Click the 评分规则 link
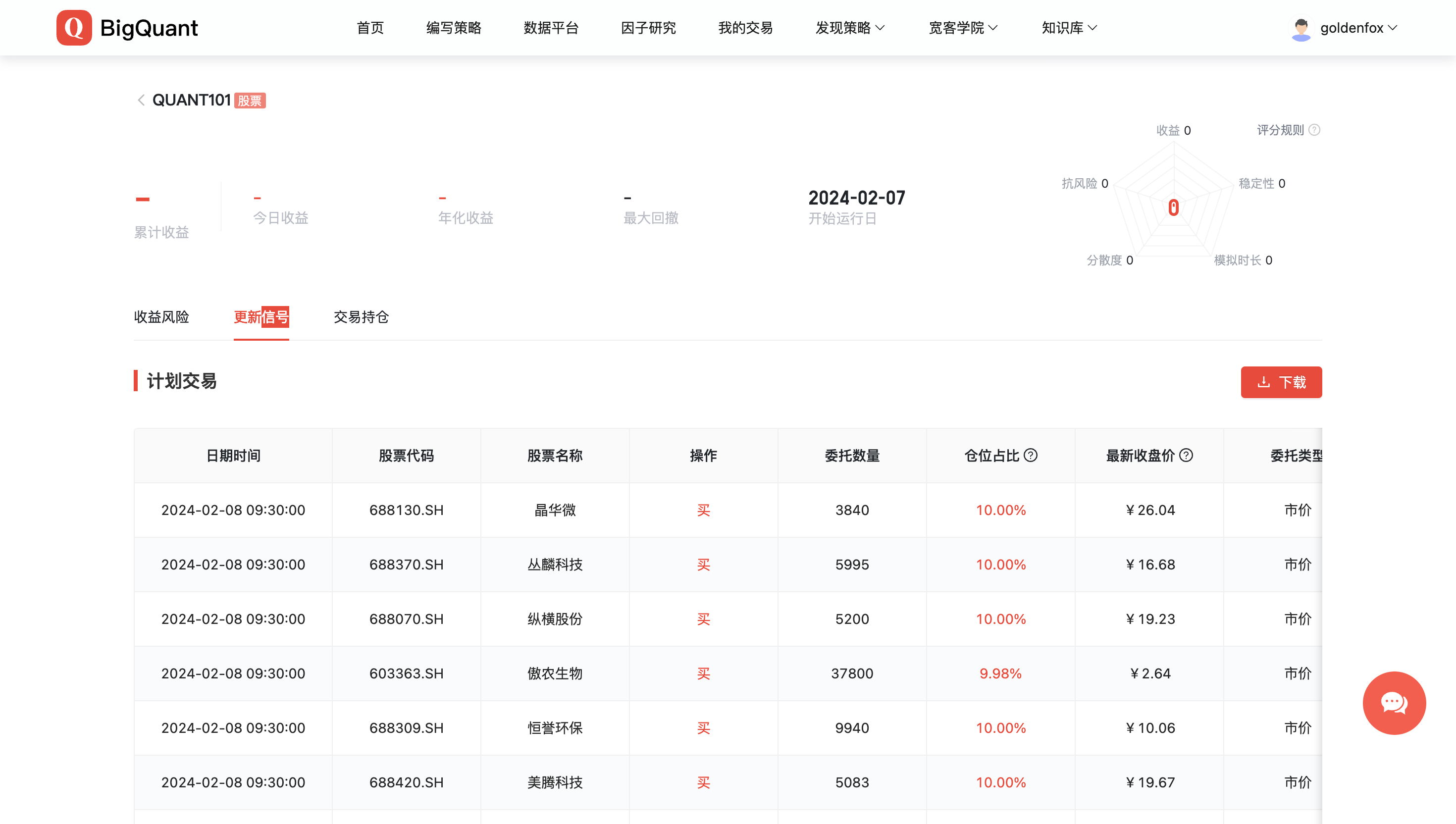 click(1280, 130)
